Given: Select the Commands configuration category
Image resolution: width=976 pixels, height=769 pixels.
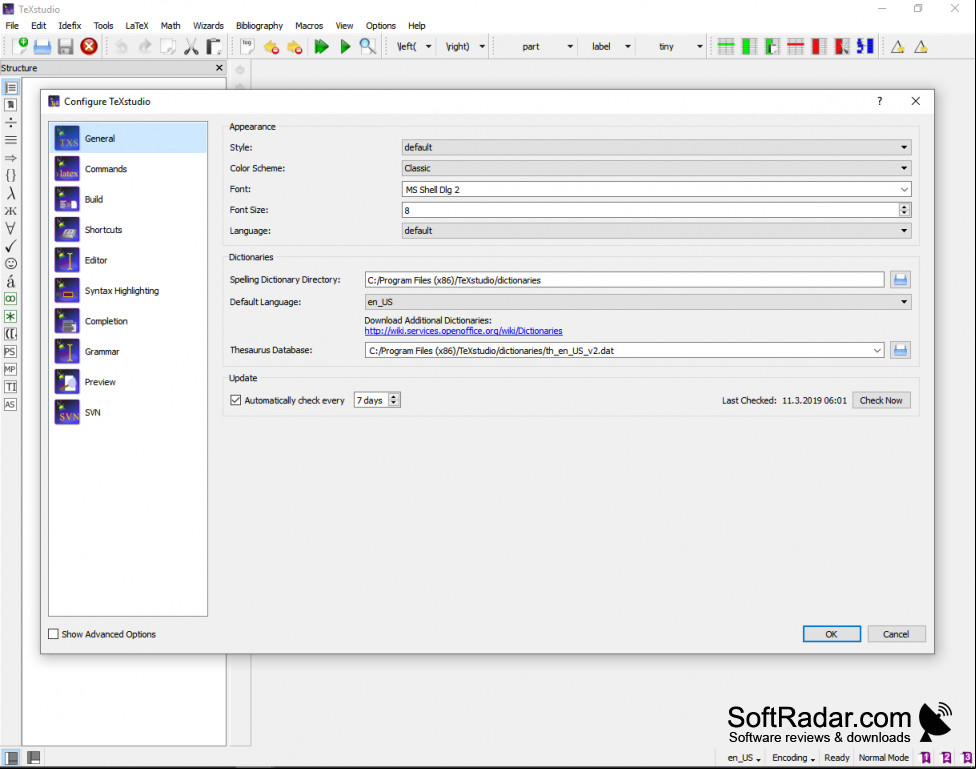Looking at the screenshot, I should tap(128, 169).
